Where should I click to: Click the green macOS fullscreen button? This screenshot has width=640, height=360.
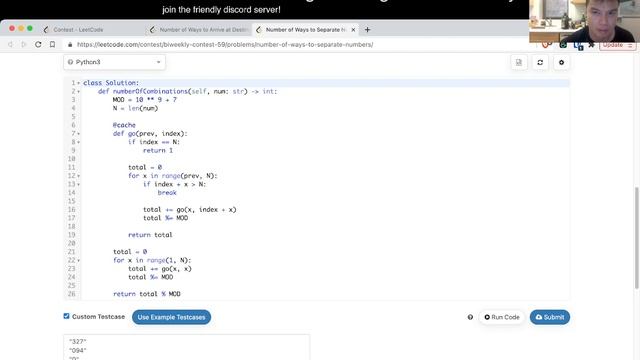30,28
